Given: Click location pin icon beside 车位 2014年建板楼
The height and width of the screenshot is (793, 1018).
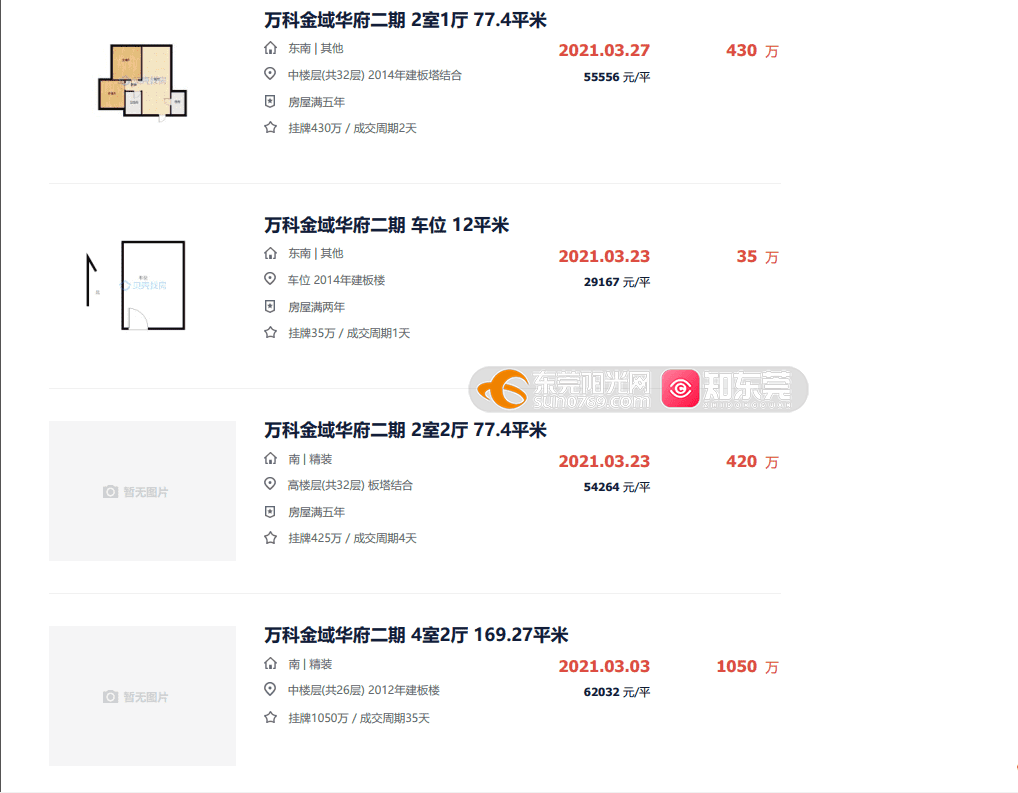Looking at the screenshot, I should [271, 279].
